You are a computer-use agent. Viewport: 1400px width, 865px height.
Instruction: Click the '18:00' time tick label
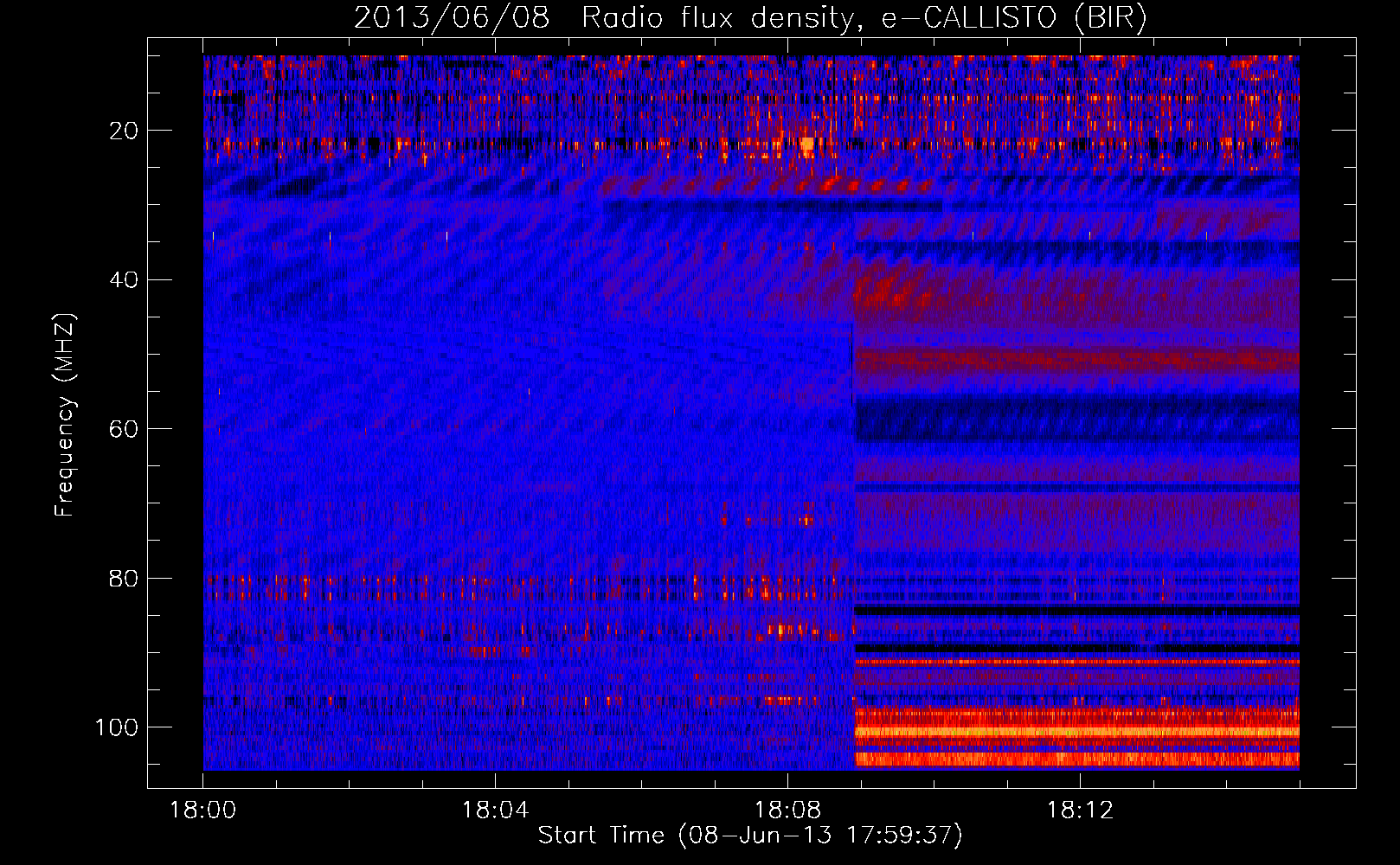pyautogui.click(x=202, y=811)
